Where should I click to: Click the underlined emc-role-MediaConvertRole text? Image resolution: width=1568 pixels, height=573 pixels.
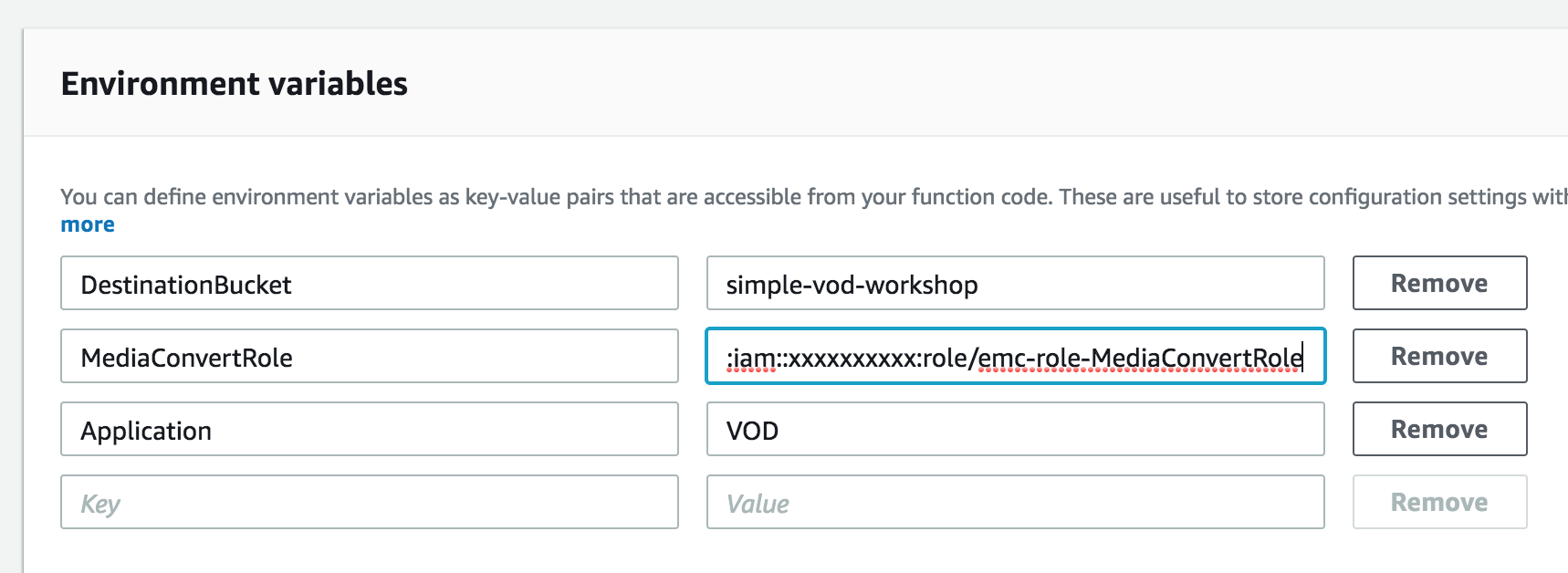1140,358
